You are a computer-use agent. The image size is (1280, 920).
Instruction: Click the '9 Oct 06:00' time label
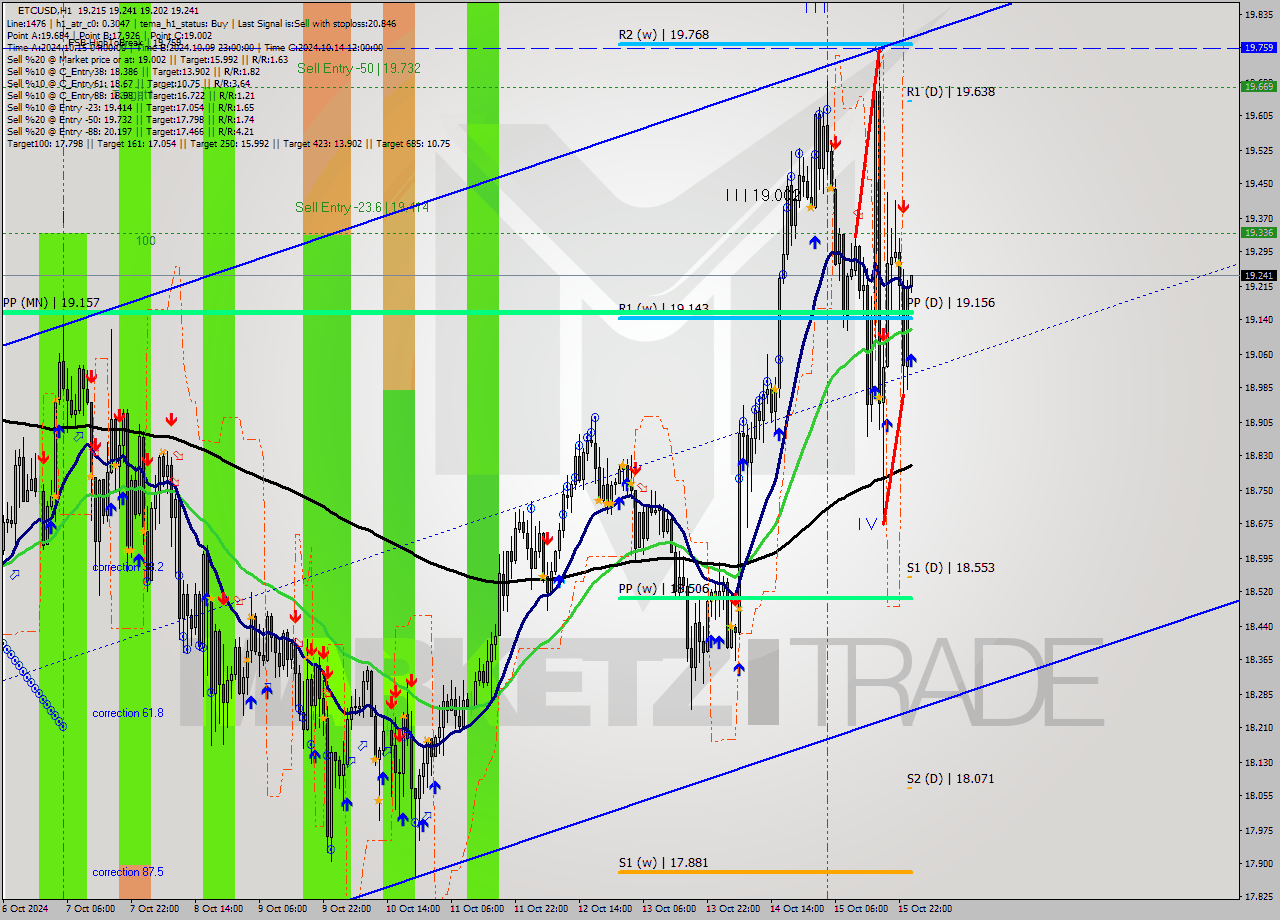(x=283, y=909)
